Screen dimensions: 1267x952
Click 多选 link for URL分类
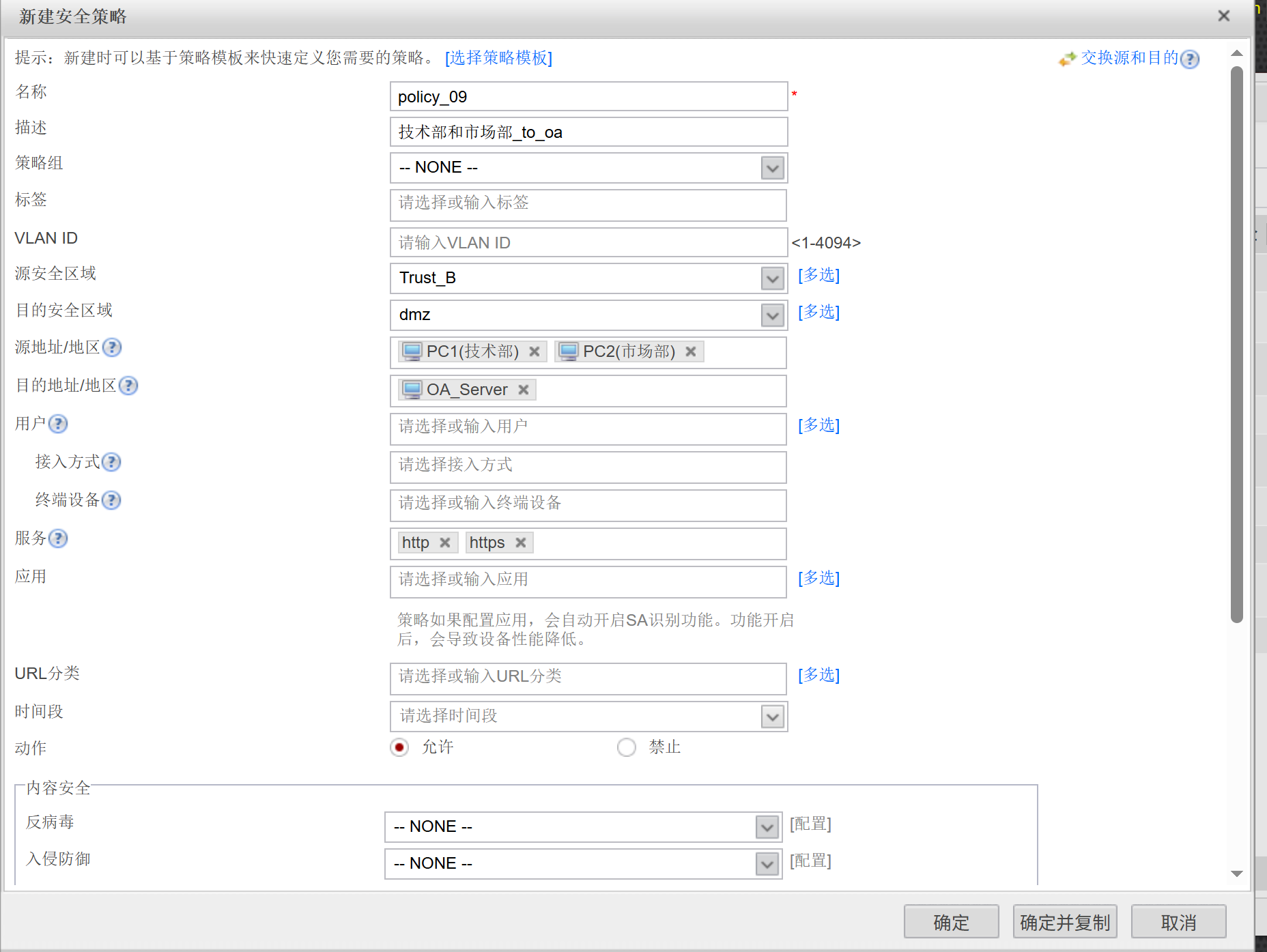coord(819,675)
